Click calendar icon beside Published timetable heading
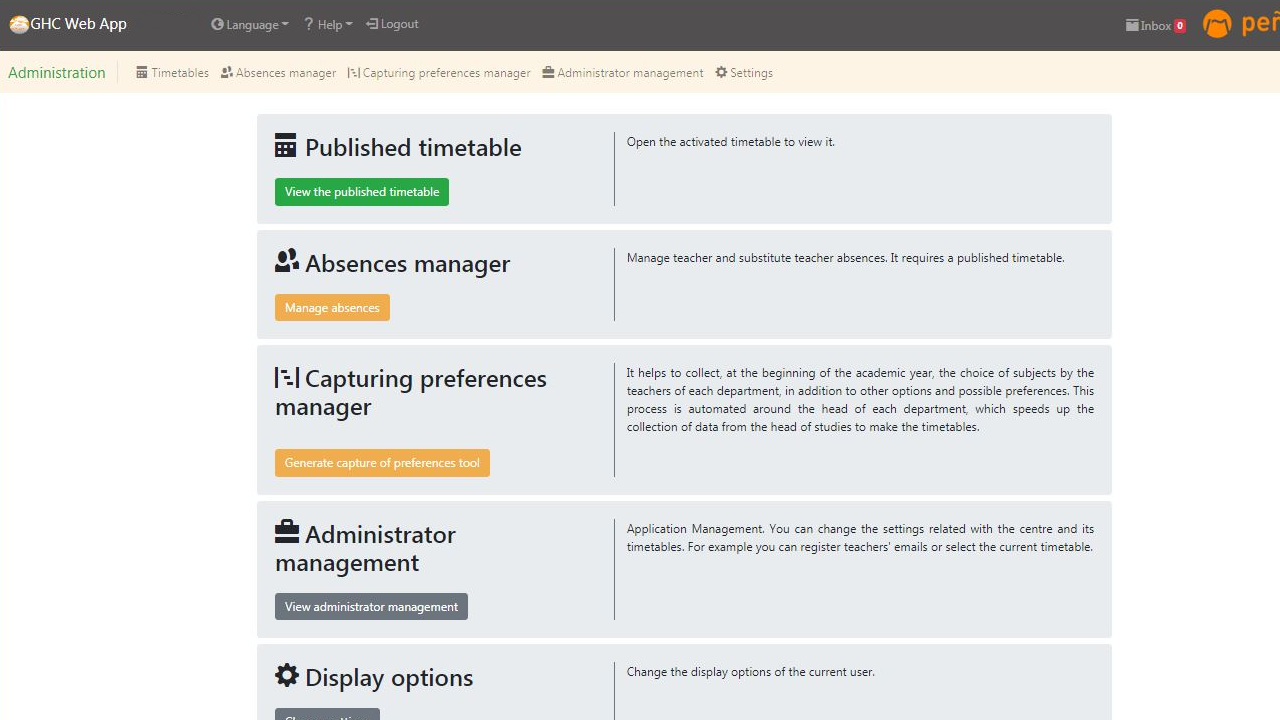Image resolution: width=1280 pixels, height=720 pixels. (286, 146)
